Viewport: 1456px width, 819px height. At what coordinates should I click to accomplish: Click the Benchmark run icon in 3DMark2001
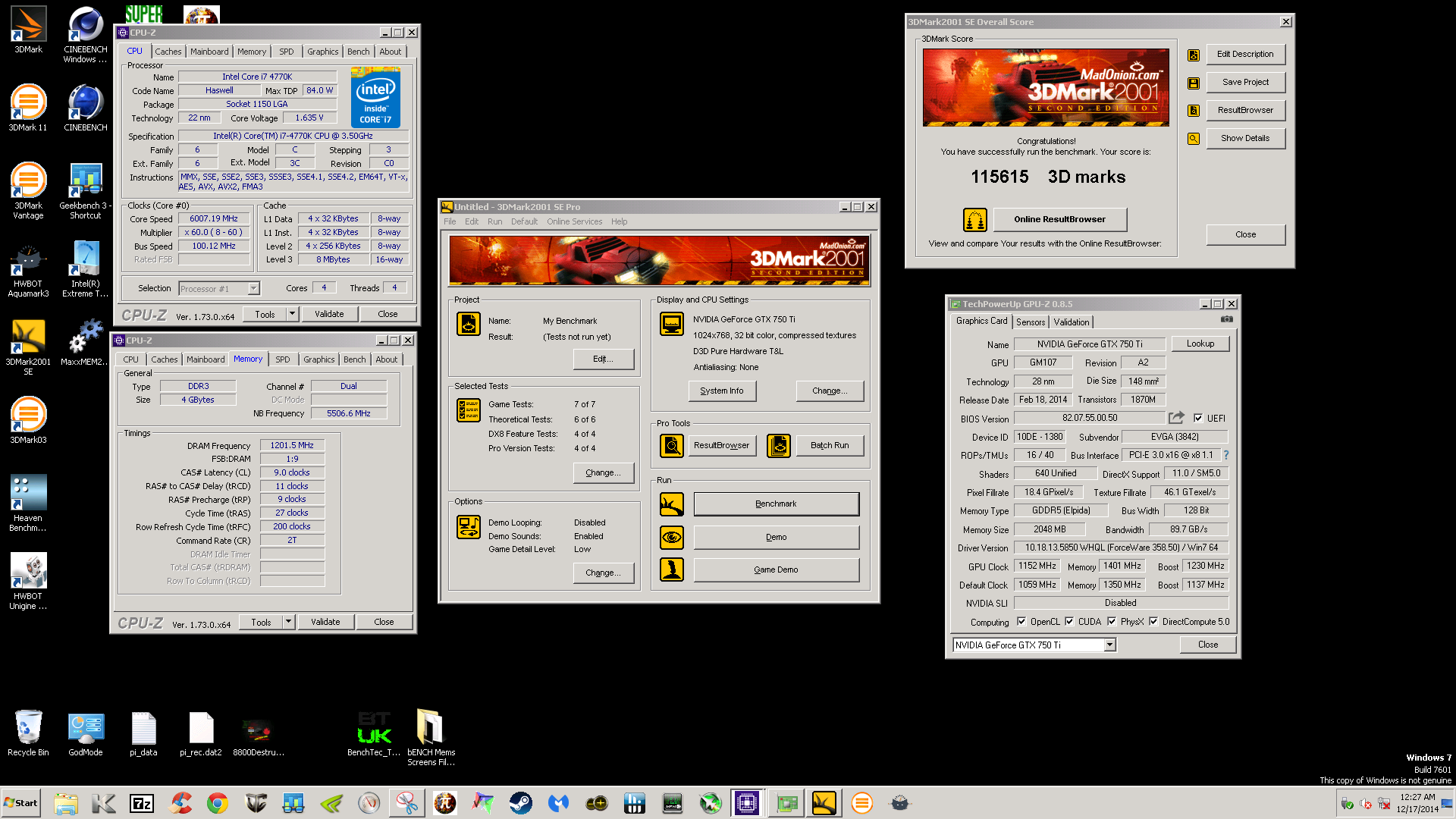[x=672, y=504]
